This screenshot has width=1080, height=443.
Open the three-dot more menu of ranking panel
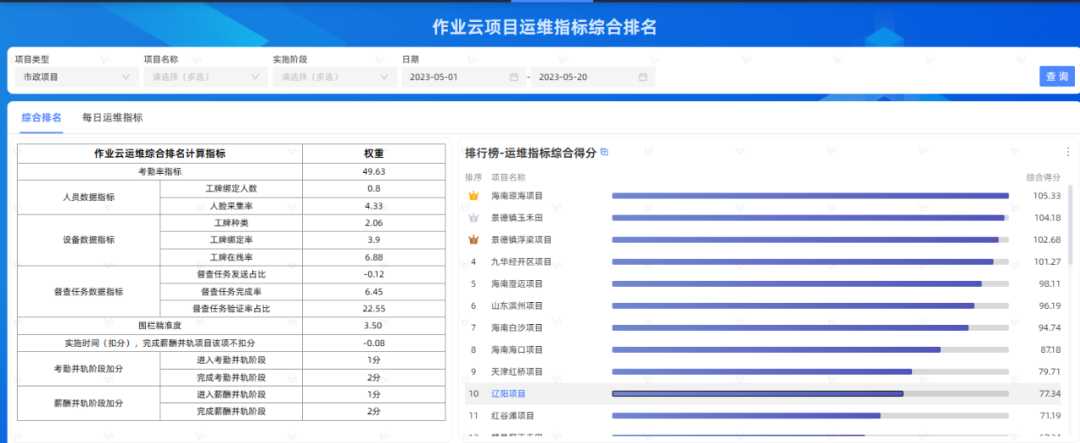1067,153
